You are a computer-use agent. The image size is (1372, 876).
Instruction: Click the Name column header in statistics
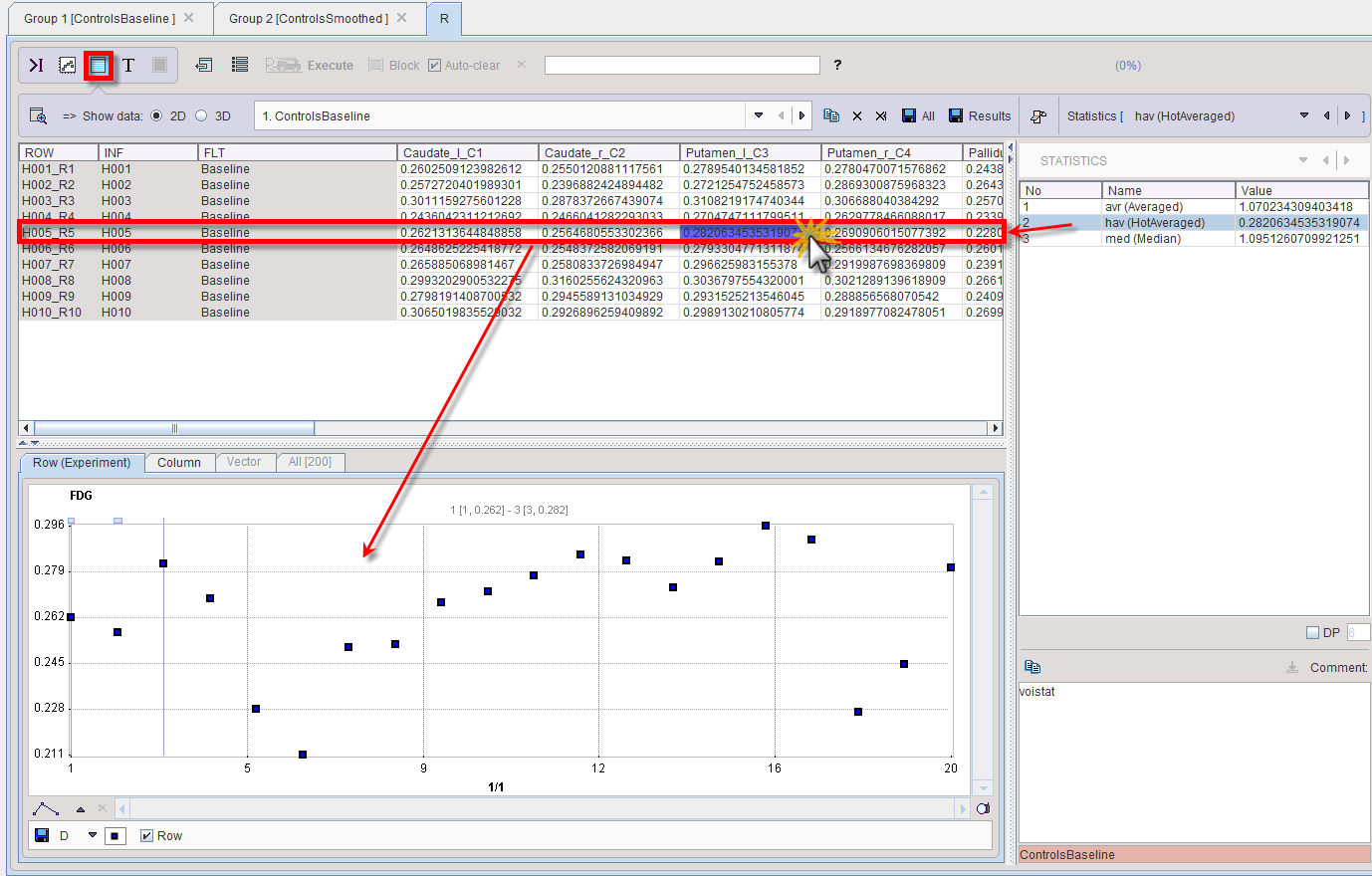tap(1169, 190)
